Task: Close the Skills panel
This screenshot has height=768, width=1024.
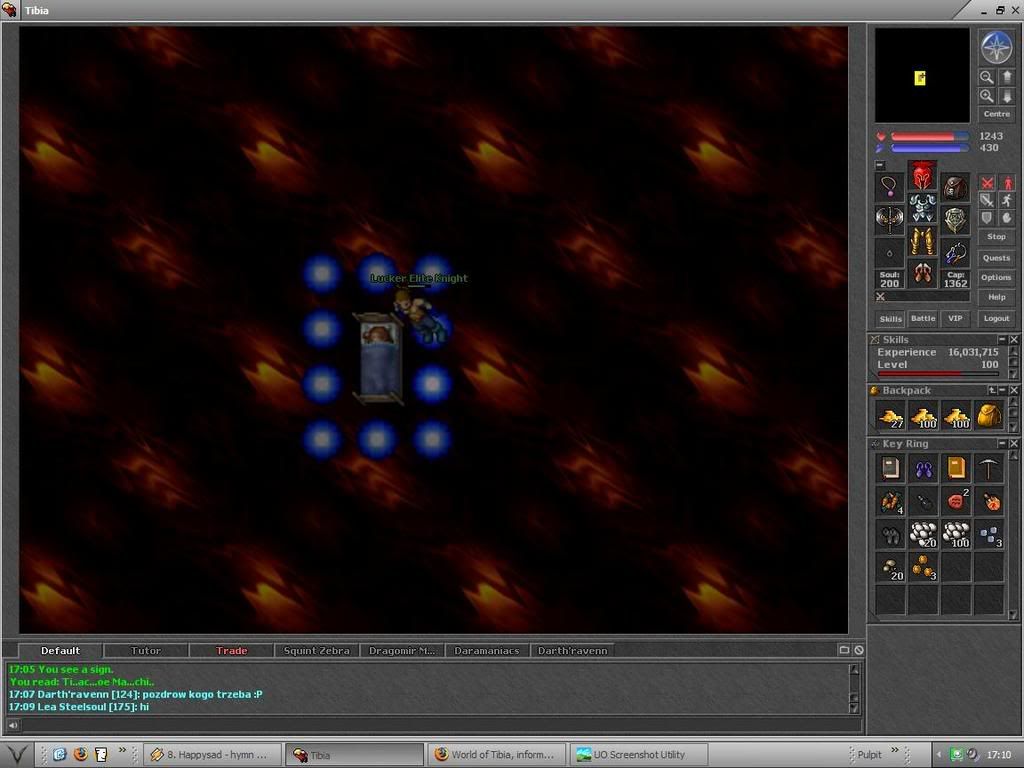Action: [x=1014, y=340]
